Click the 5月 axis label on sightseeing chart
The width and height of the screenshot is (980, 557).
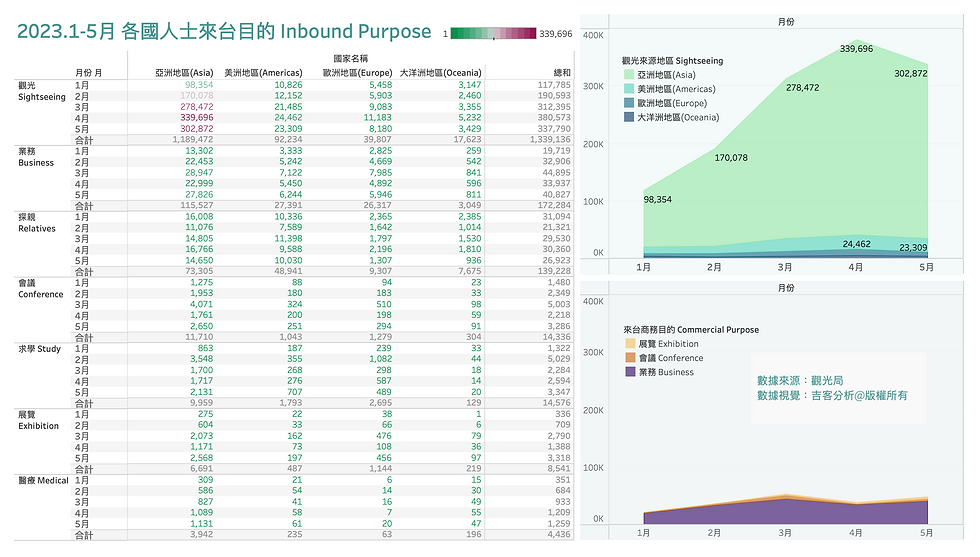tap(927, 267)
